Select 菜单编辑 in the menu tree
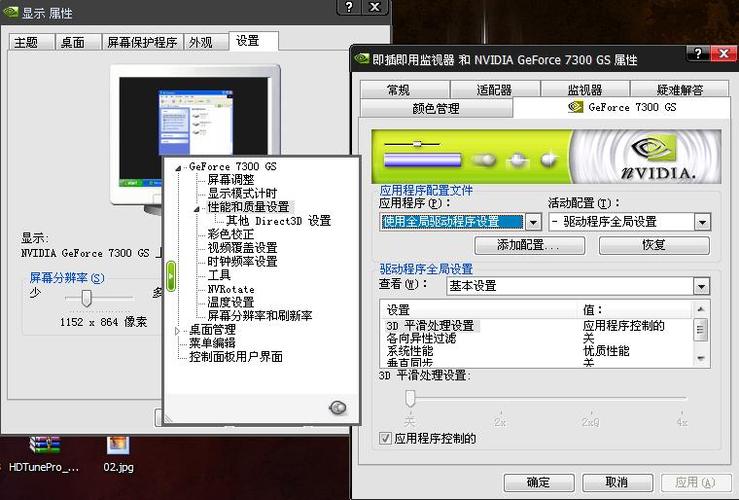 click(213, 343)
